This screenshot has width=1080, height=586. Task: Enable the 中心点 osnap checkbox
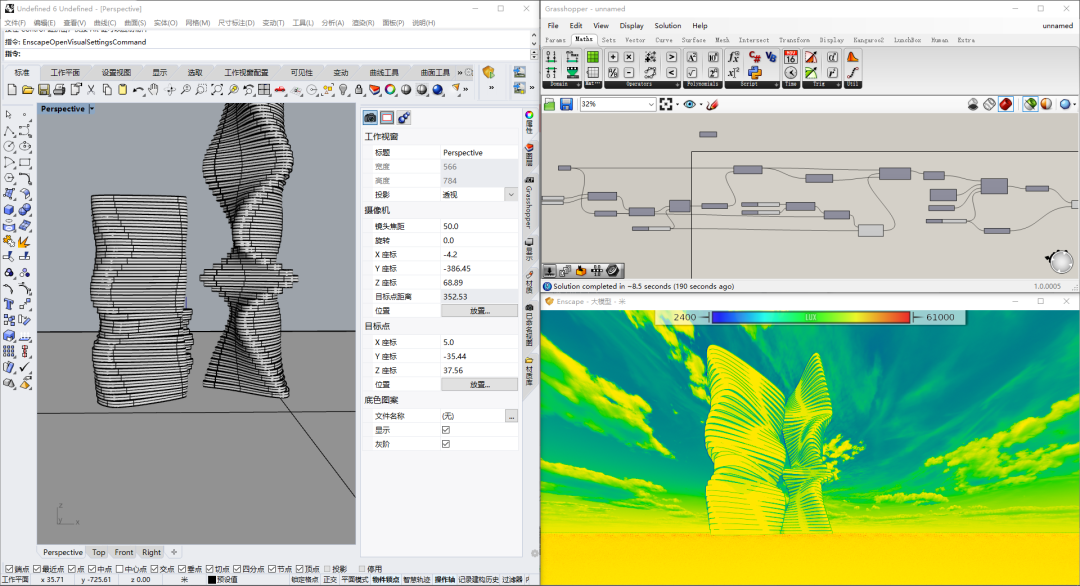[x=120, y=569]
